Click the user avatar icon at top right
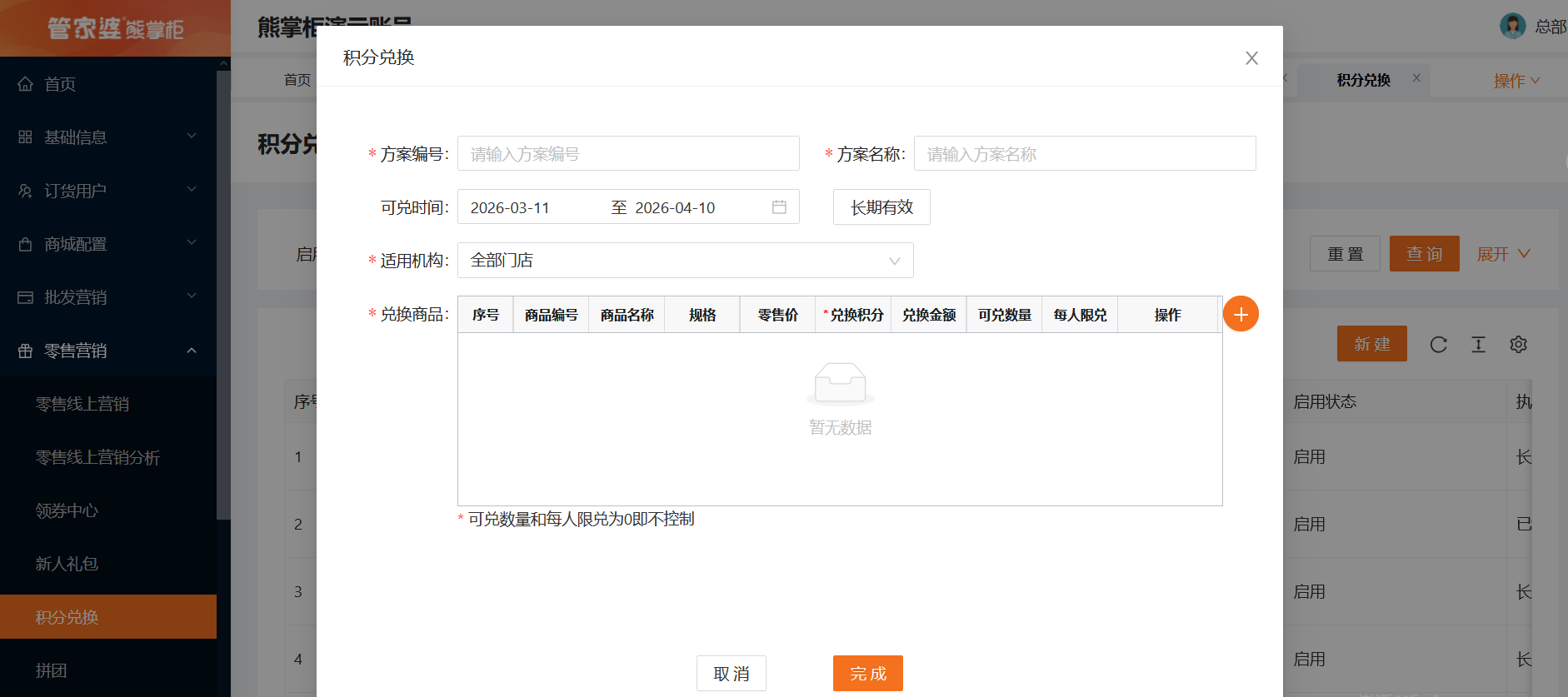This screenshot has width=1568, height=697. pos(1512,26)
